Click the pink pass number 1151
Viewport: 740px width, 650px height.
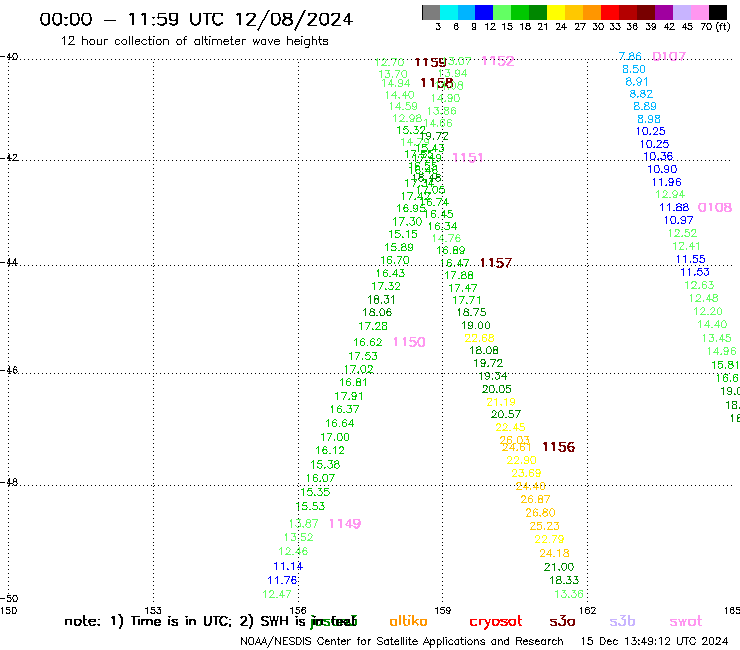(x=468, y=158)
